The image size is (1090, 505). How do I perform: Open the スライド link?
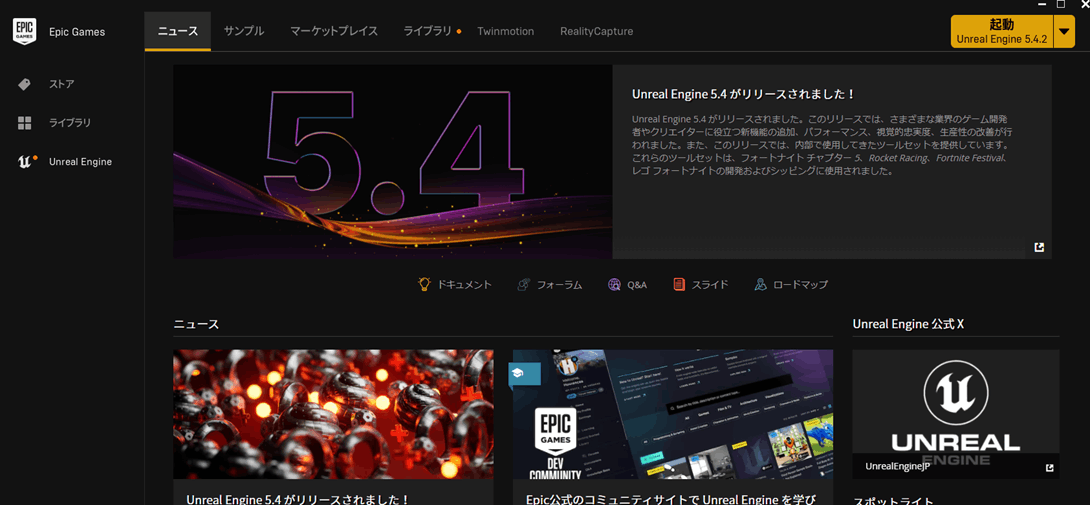(x=710, y=284)
